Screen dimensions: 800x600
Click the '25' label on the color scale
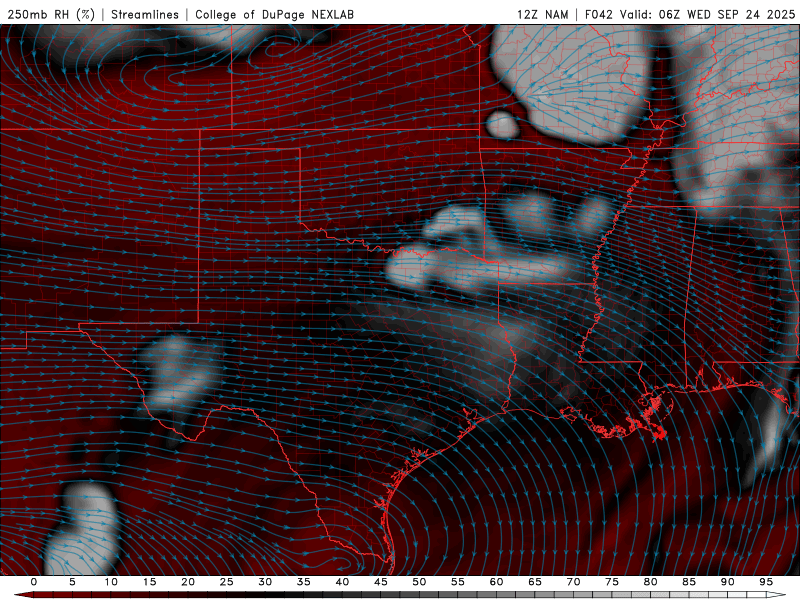(227, 582)
